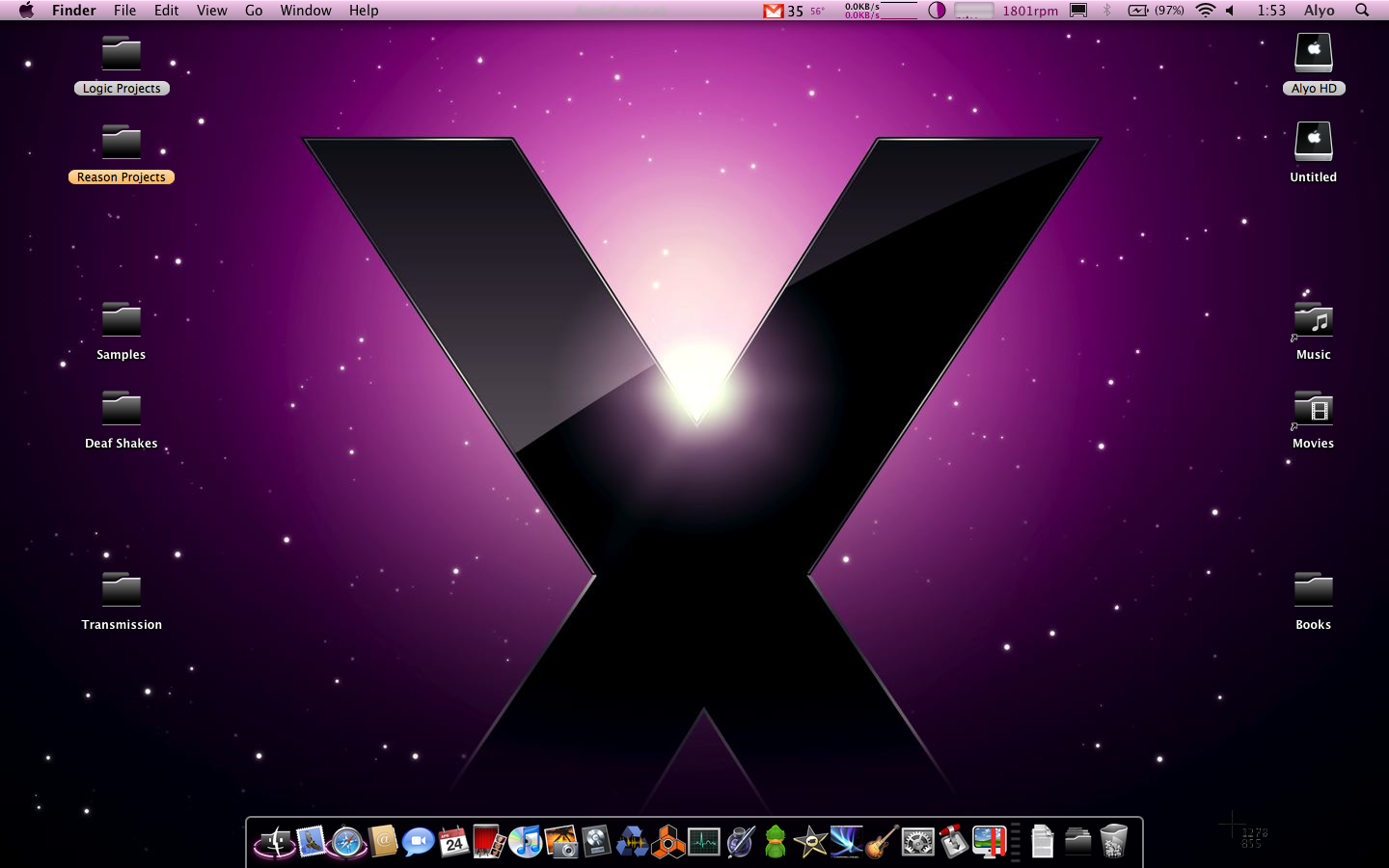Open the quill pen app in Dock
The image size is (1389, 868).
pyautogui.click(x=740, y=842)
